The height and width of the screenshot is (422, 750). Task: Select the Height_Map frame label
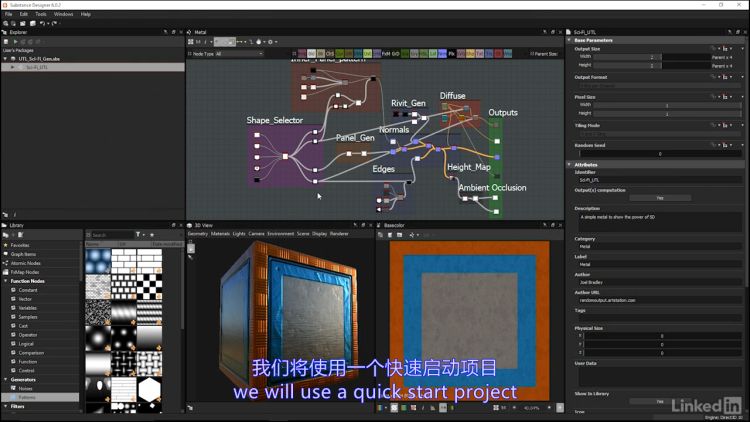pos(469,167)
